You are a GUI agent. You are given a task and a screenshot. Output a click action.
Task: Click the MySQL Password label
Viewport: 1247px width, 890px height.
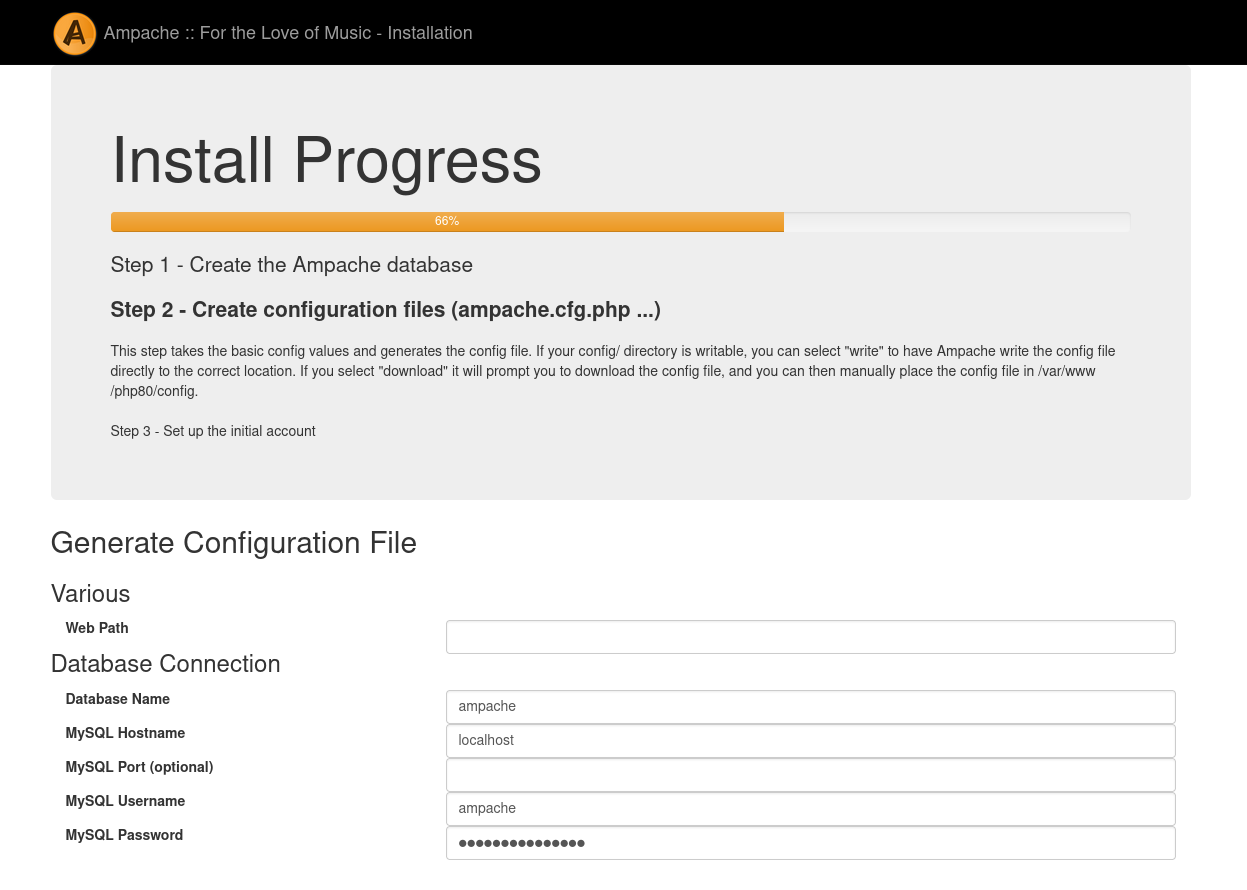pos(124,835)
